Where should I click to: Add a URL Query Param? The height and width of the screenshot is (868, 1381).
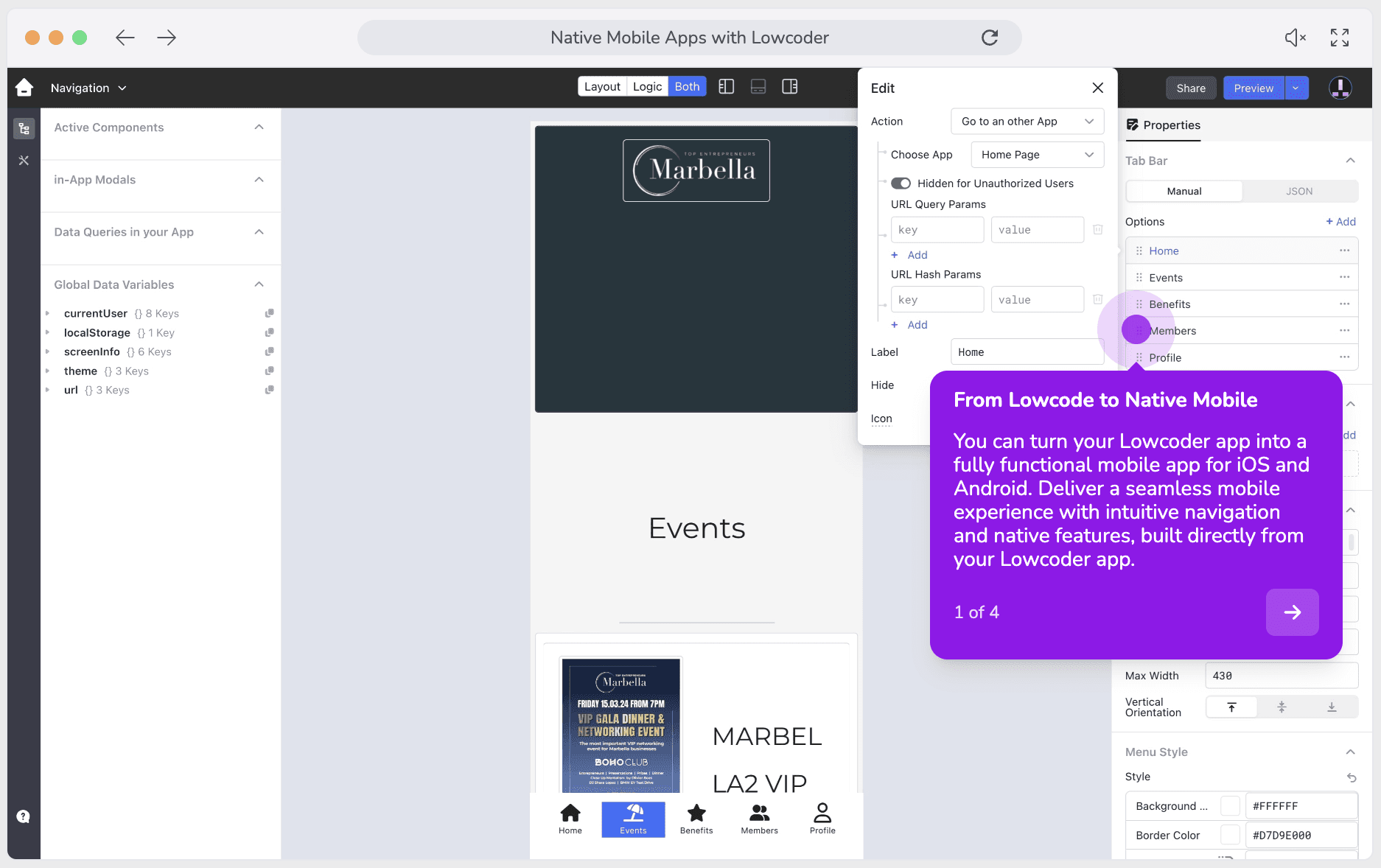click(x=909, y=255)
